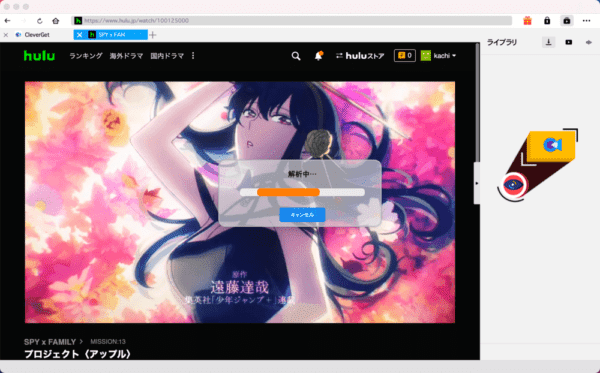Open the three-dot more menu
This screenshot has width=600, height=373.
(586, 21)
